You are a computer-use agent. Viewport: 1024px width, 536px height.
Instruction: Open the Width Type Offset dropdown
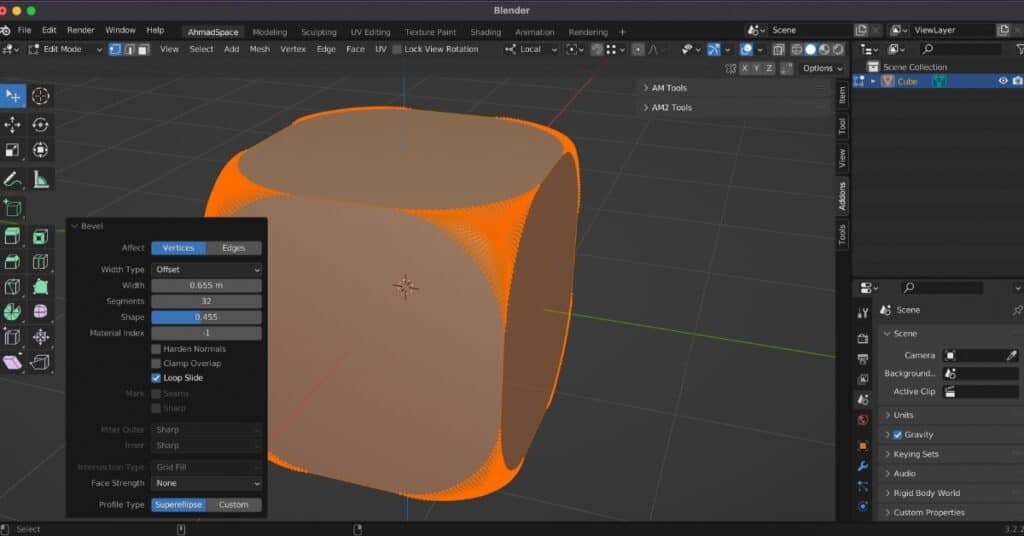[x=207, y=270]
